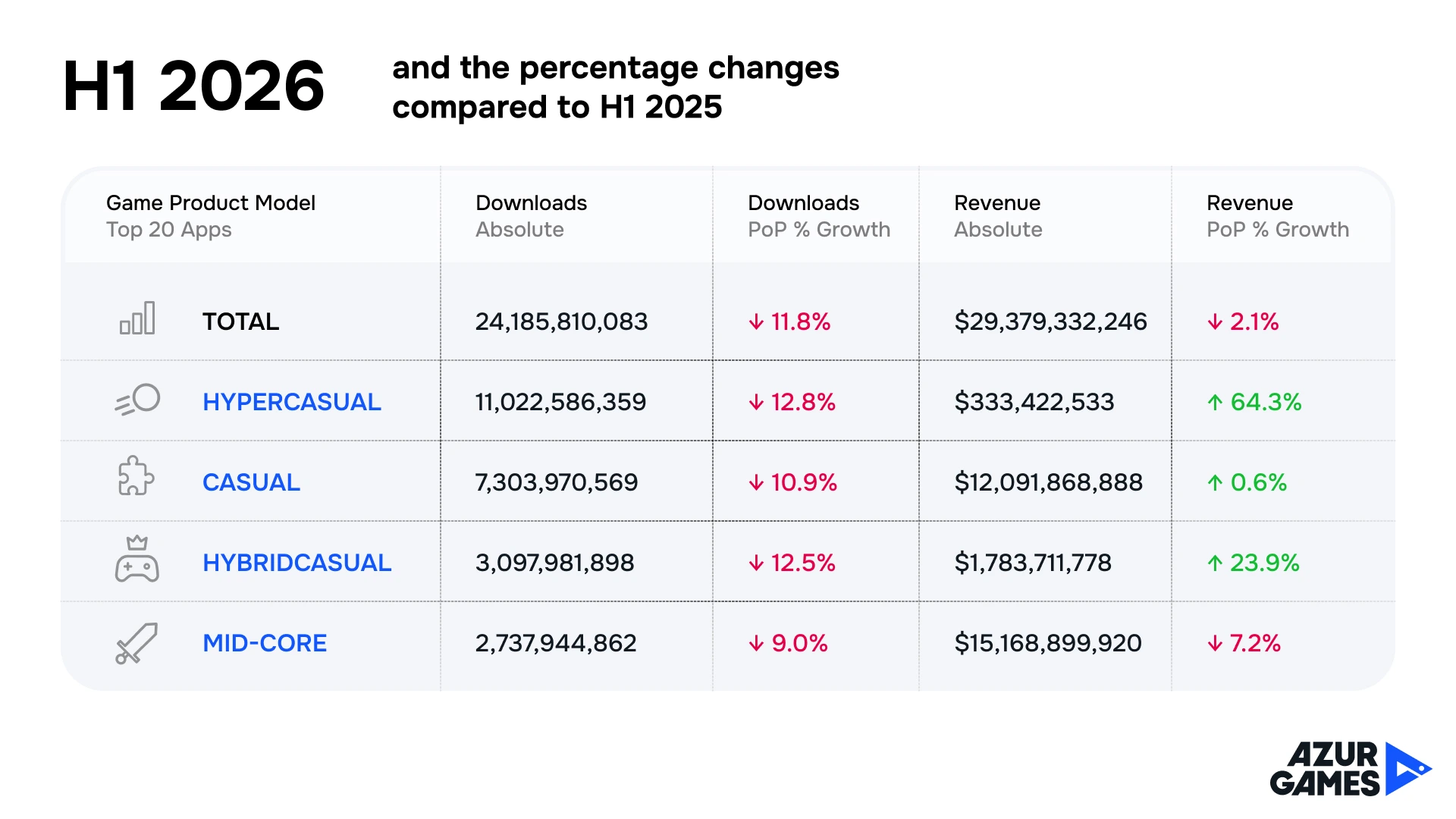Click the Mid-Core revenue change 7.2% value

coord(1255,643)
